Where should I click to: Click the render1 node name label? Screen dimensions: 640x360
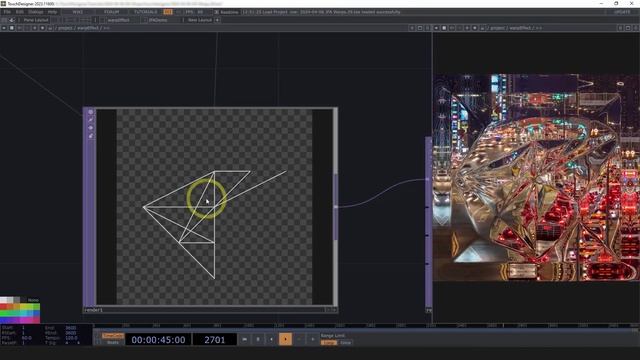pyautogui.click(x=93, y=310)
